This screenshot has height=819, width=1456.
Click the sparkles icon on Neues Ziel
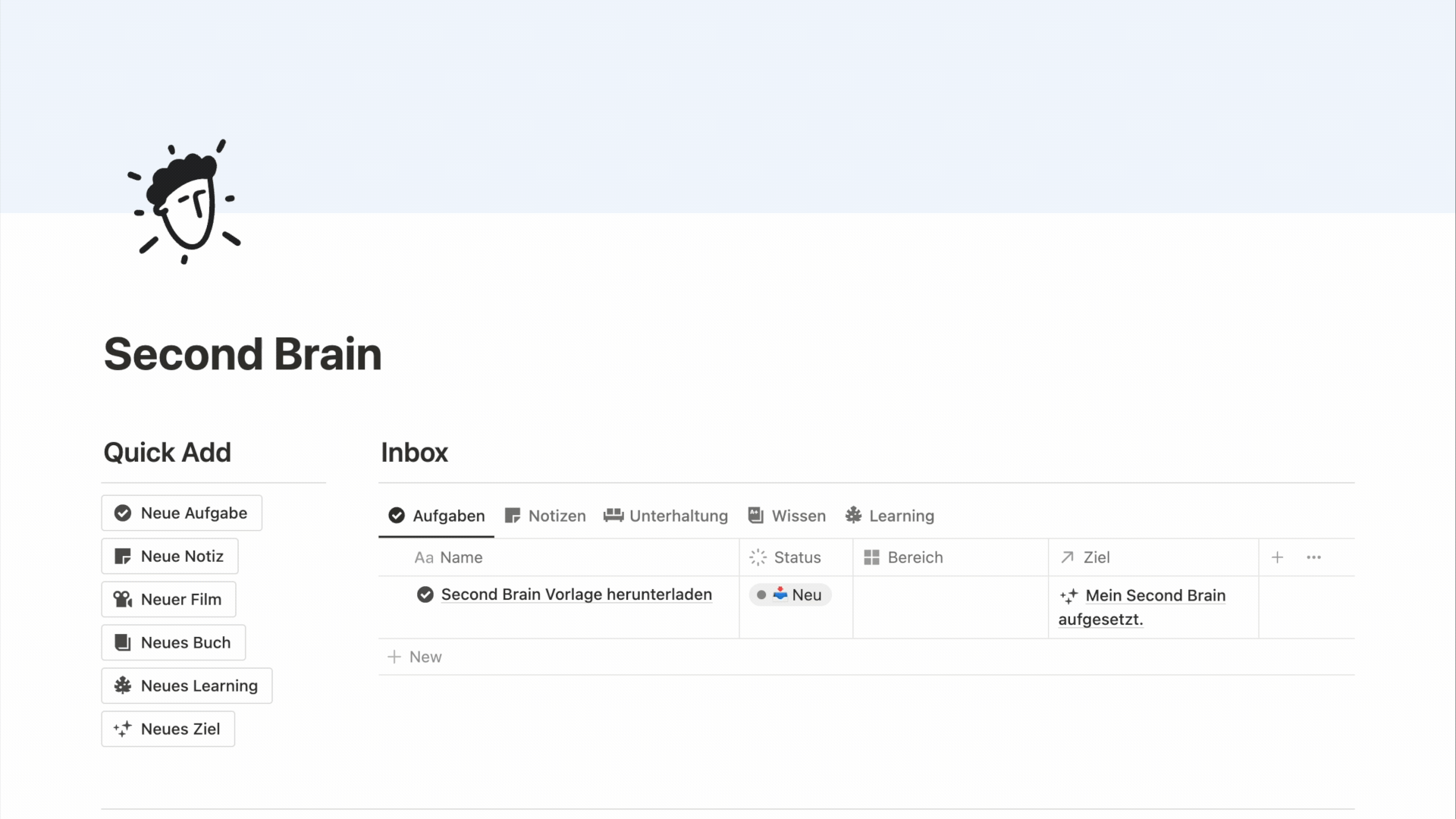coord(122,729)
